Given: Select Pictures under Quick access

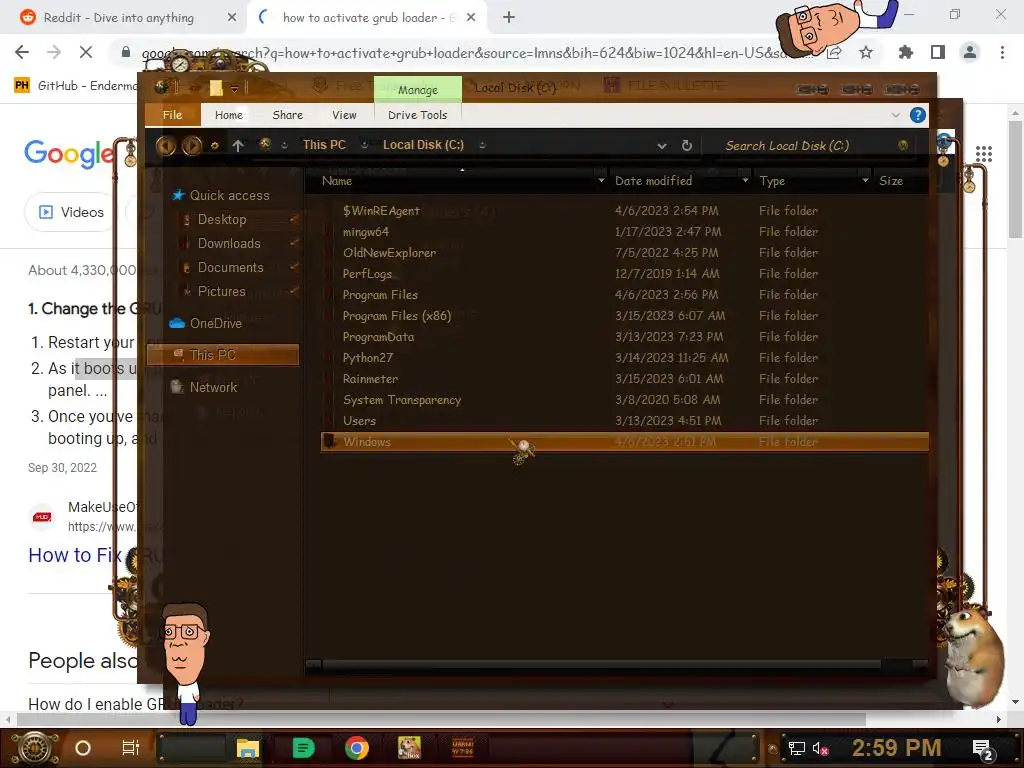Looking at the screenshot, I should click(221, 292).
